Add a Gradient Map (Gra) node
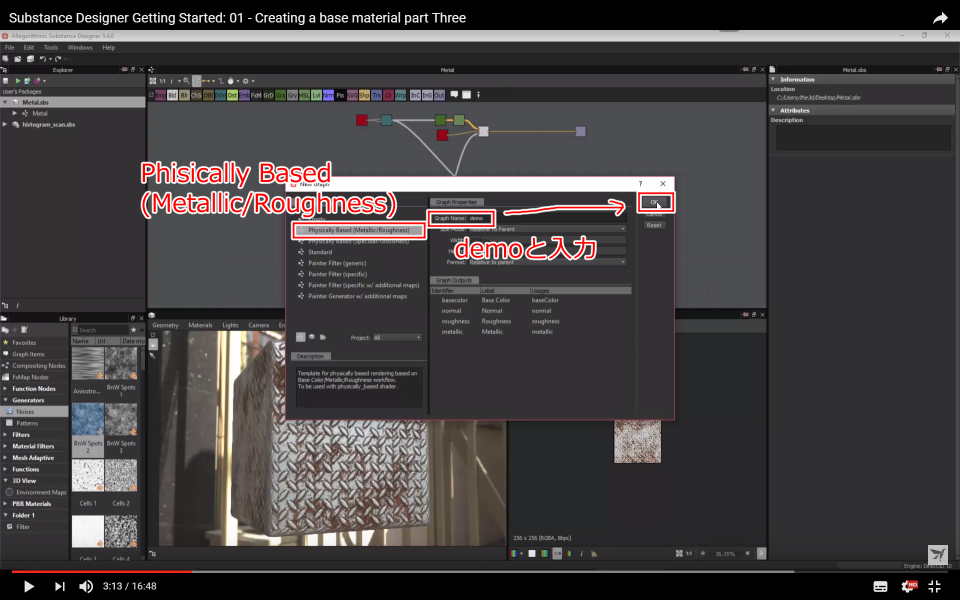This screenshot has width=960, height=600. pos(280,96)
